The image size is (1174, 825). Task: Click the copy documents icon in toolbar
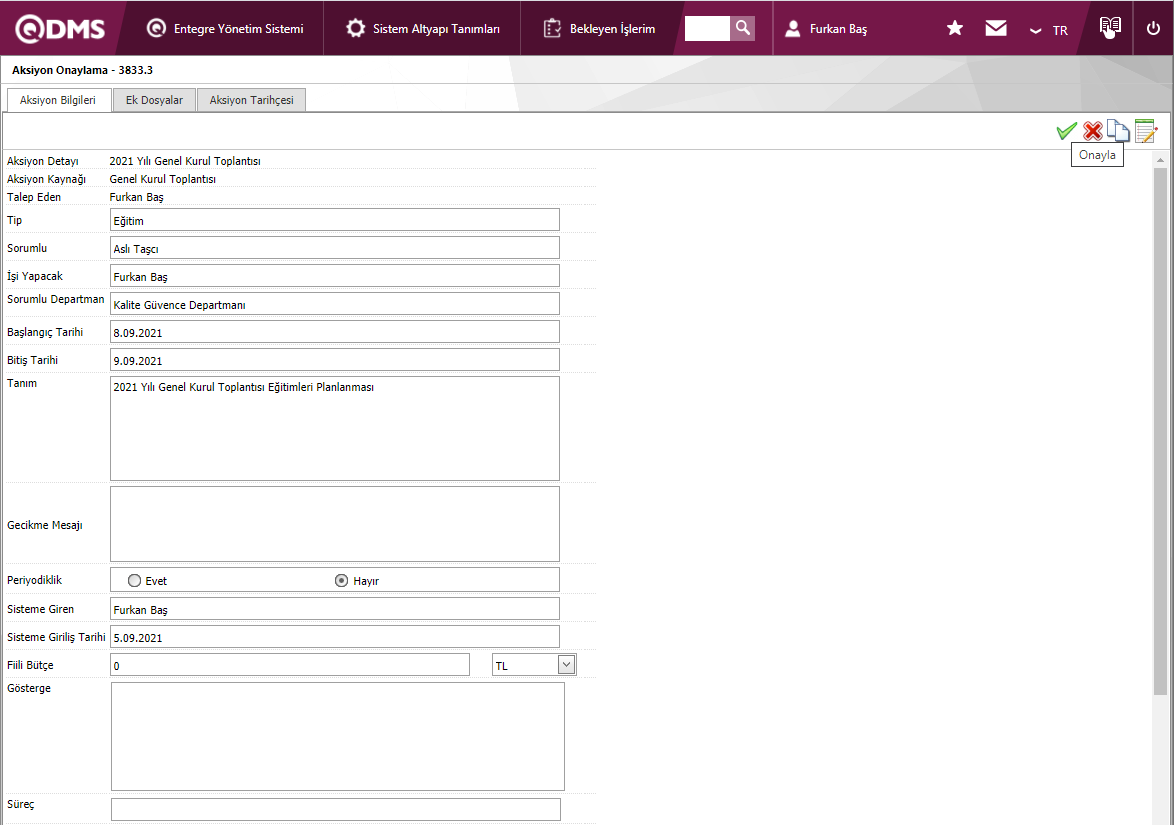pos(1118,131)
